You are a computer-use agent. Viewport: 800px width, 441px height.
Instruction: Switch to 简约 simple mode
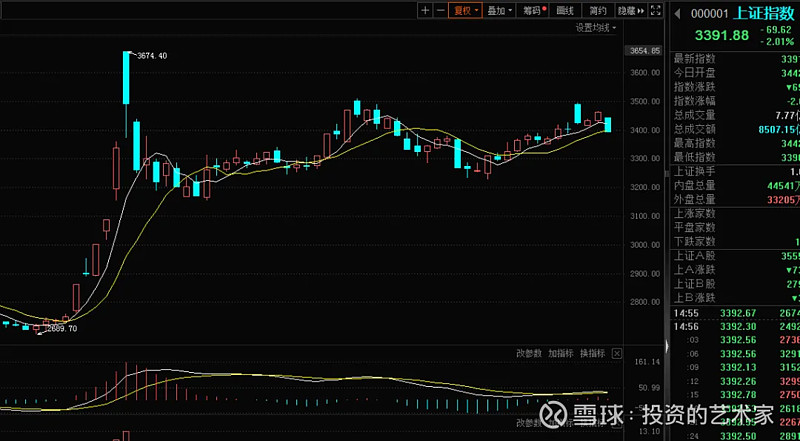(598, 10)
